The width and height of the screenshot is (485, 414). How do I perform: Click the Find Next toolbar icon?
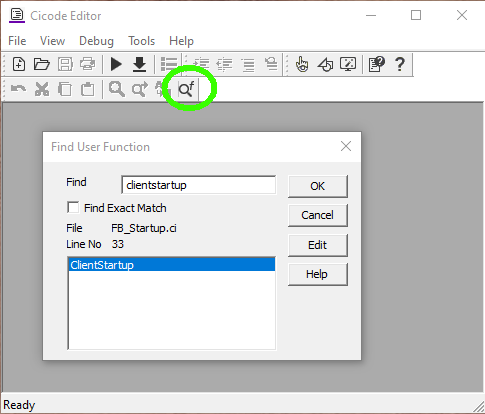click(x=139, y=89)
